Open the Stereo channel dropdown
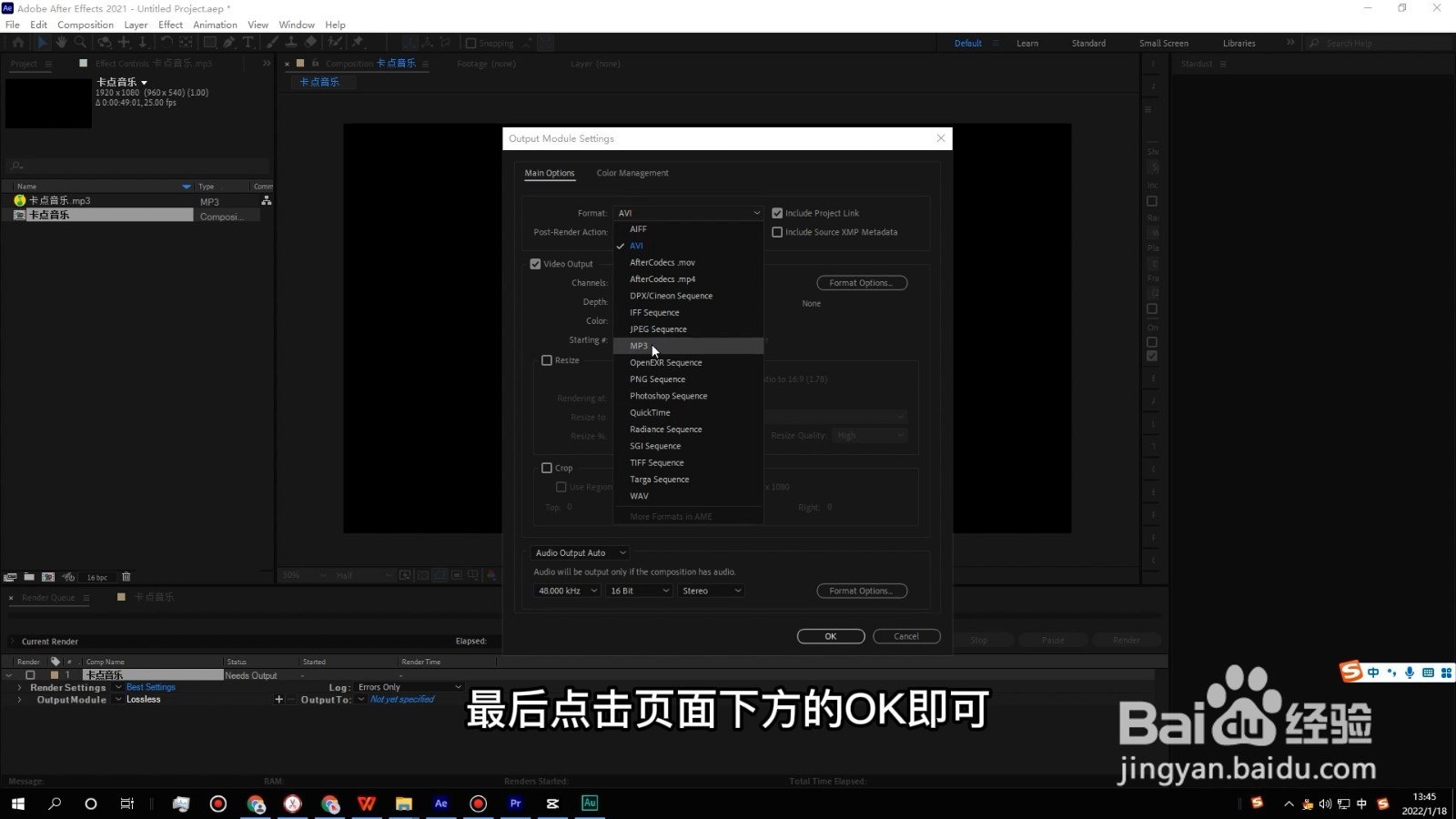 (711, 591)
